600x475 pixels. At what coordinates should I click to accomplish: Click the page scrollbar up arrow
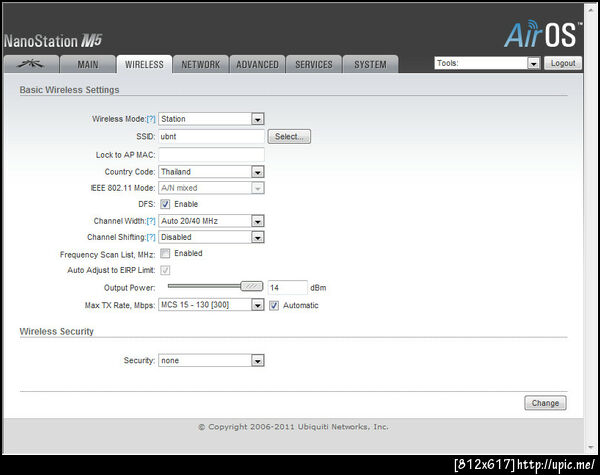592,8
